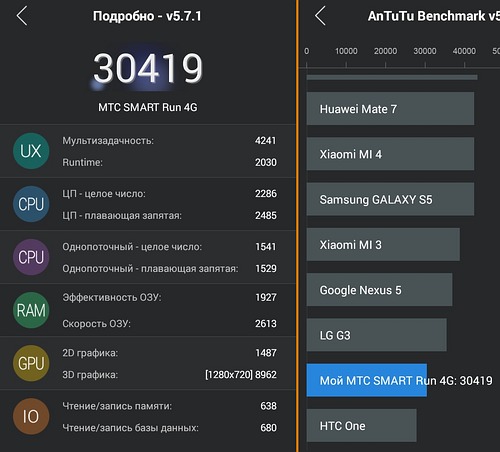Tap the CPU integer score 2286
The width and height of the screenshot is (500, 452).
pos(266,194)
